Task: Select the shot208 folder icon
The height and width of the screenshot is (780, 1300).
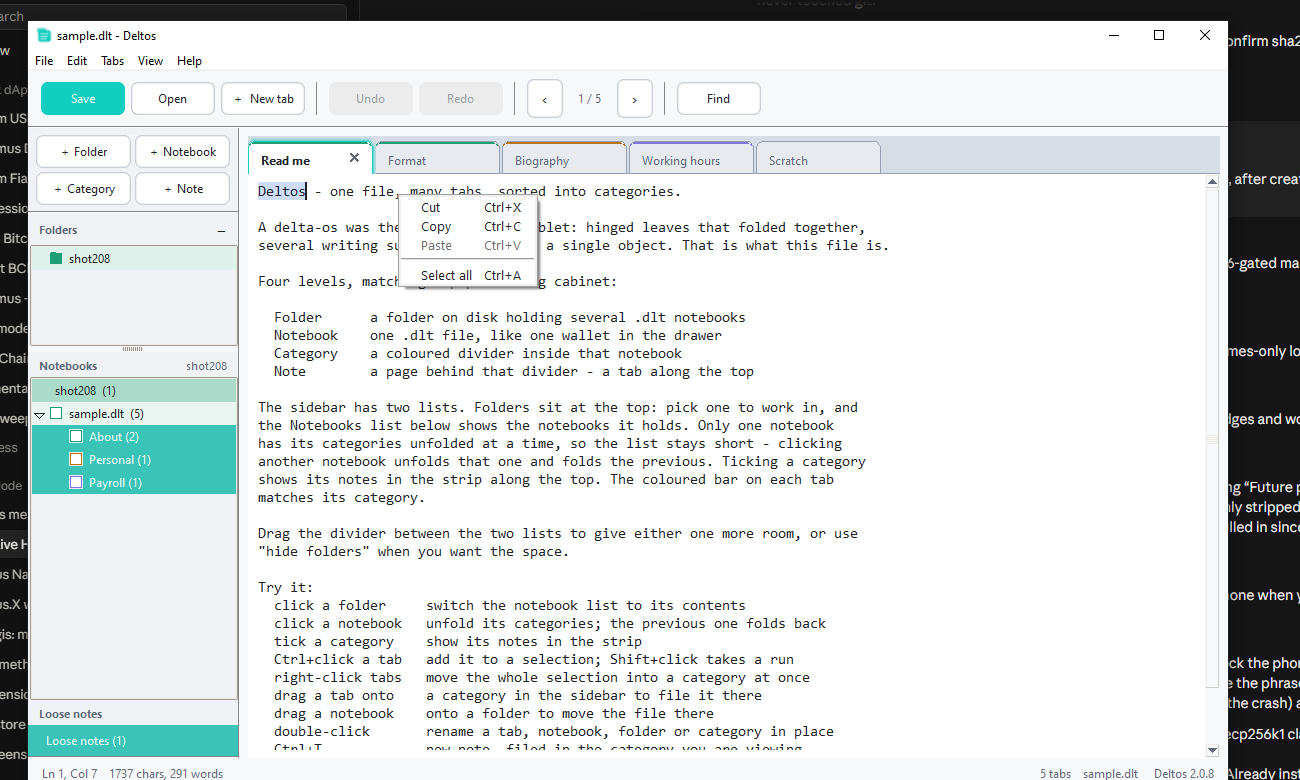Action: 56,259
